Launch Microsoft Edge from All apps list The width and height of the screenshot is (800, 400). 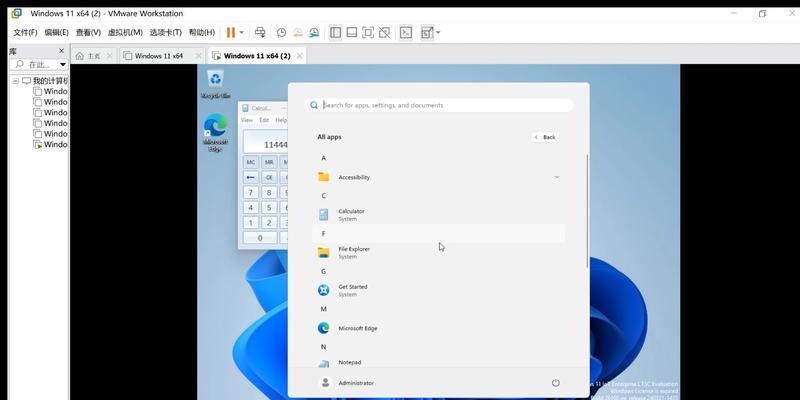[439, 328]
